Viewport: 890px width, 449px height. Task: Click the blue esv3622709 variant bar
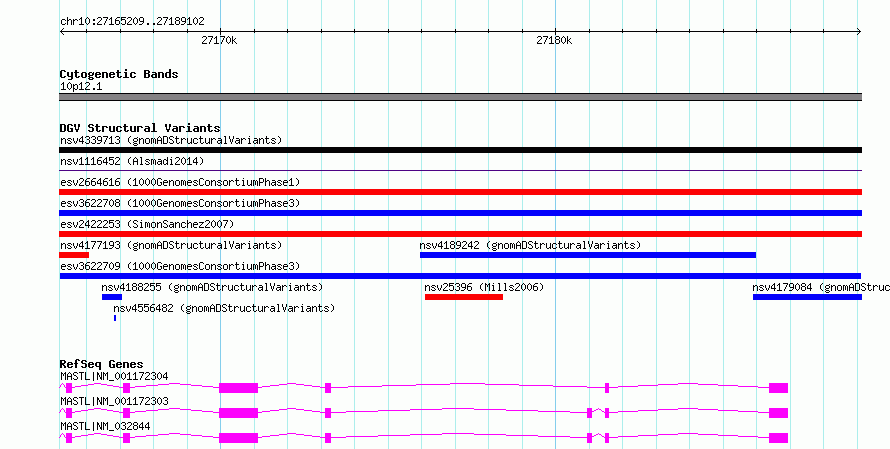pos(460,276)
